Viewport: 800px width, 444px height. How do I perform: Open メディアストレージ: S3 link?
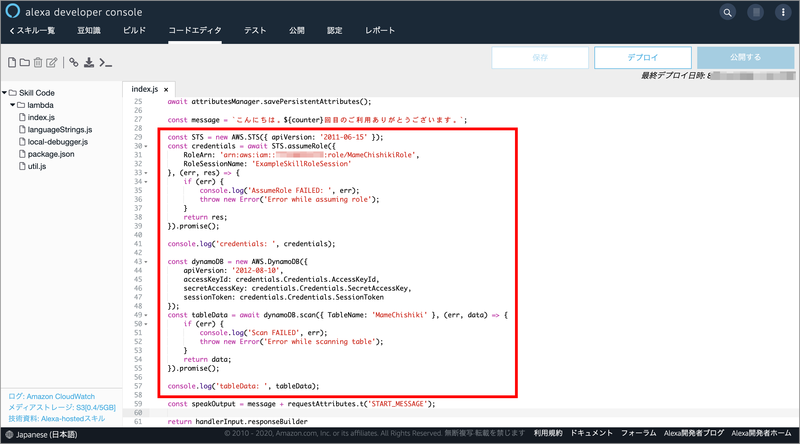[x=62, y=408]
